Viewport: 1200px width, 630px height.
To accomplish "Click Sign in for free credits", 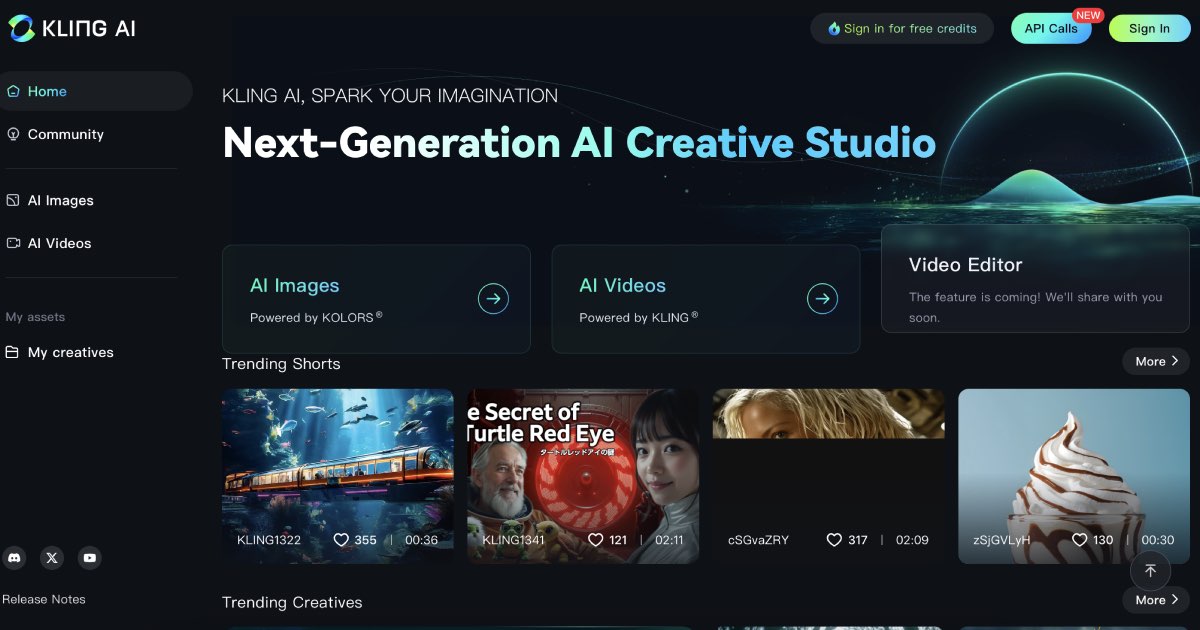I will (902, 28).
